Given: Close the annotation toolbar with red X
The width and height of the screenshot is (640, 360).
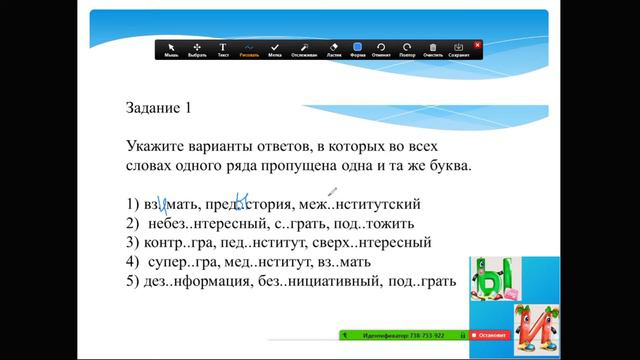Looking at the screenshot, I should (477, 45).
